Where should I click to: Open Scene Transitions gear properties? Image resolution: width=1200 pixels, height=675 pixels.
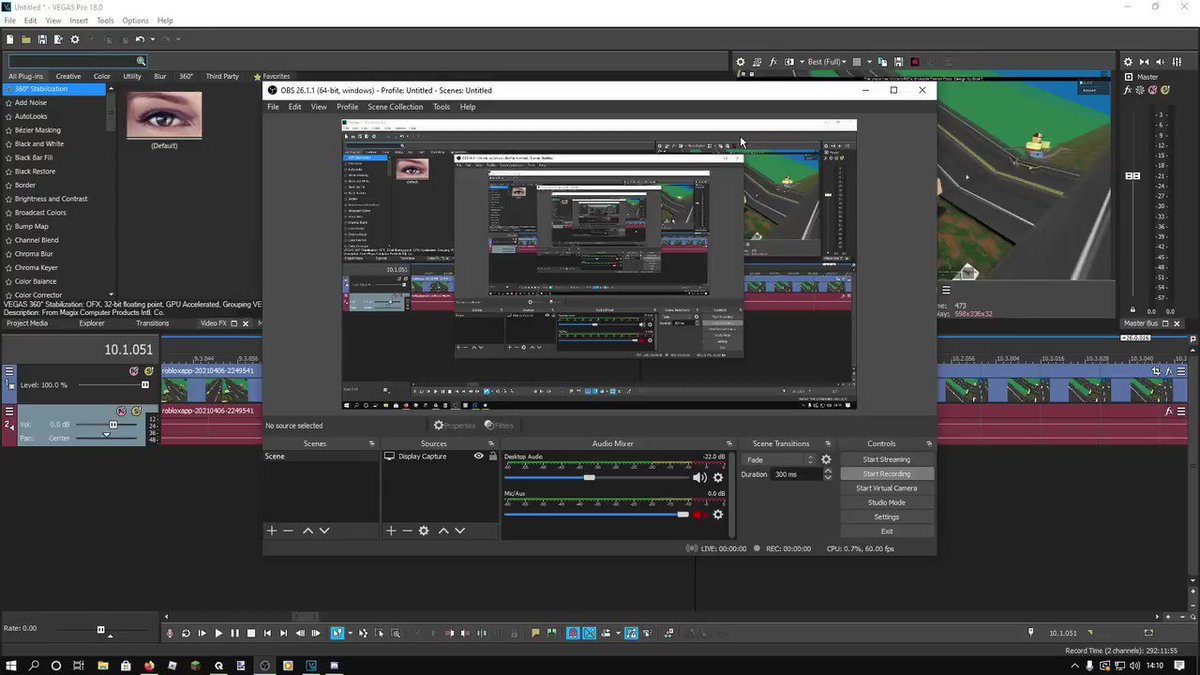826,460
